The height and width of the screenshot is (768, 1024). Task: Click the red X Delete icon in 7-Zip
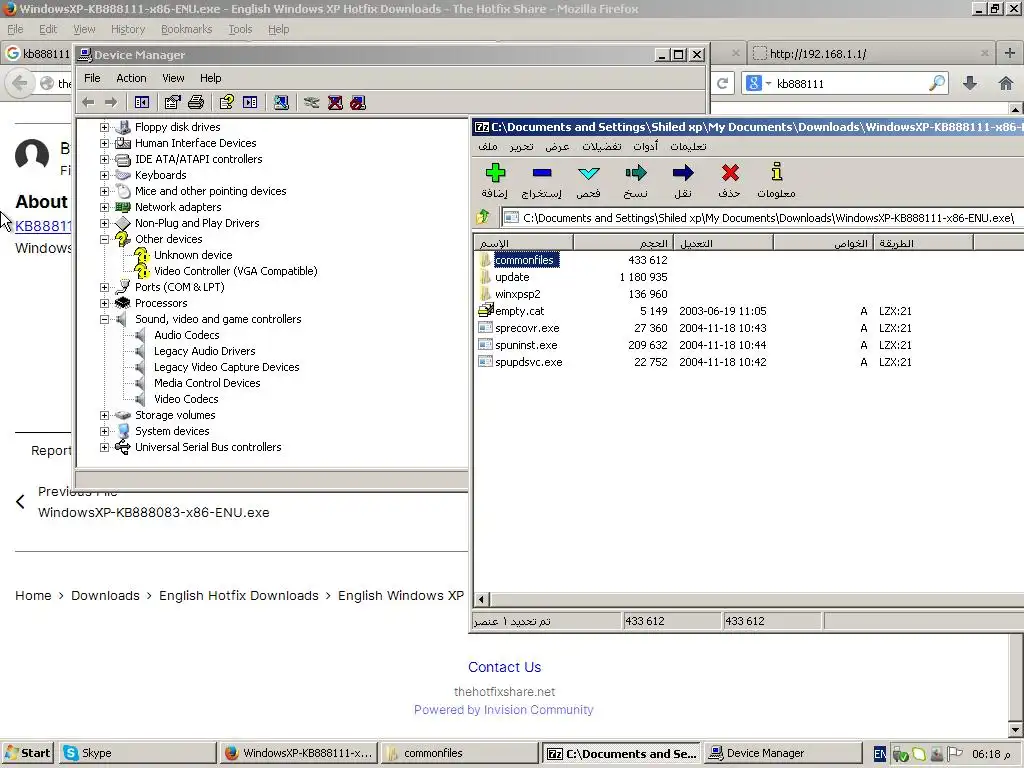[730, 173]
